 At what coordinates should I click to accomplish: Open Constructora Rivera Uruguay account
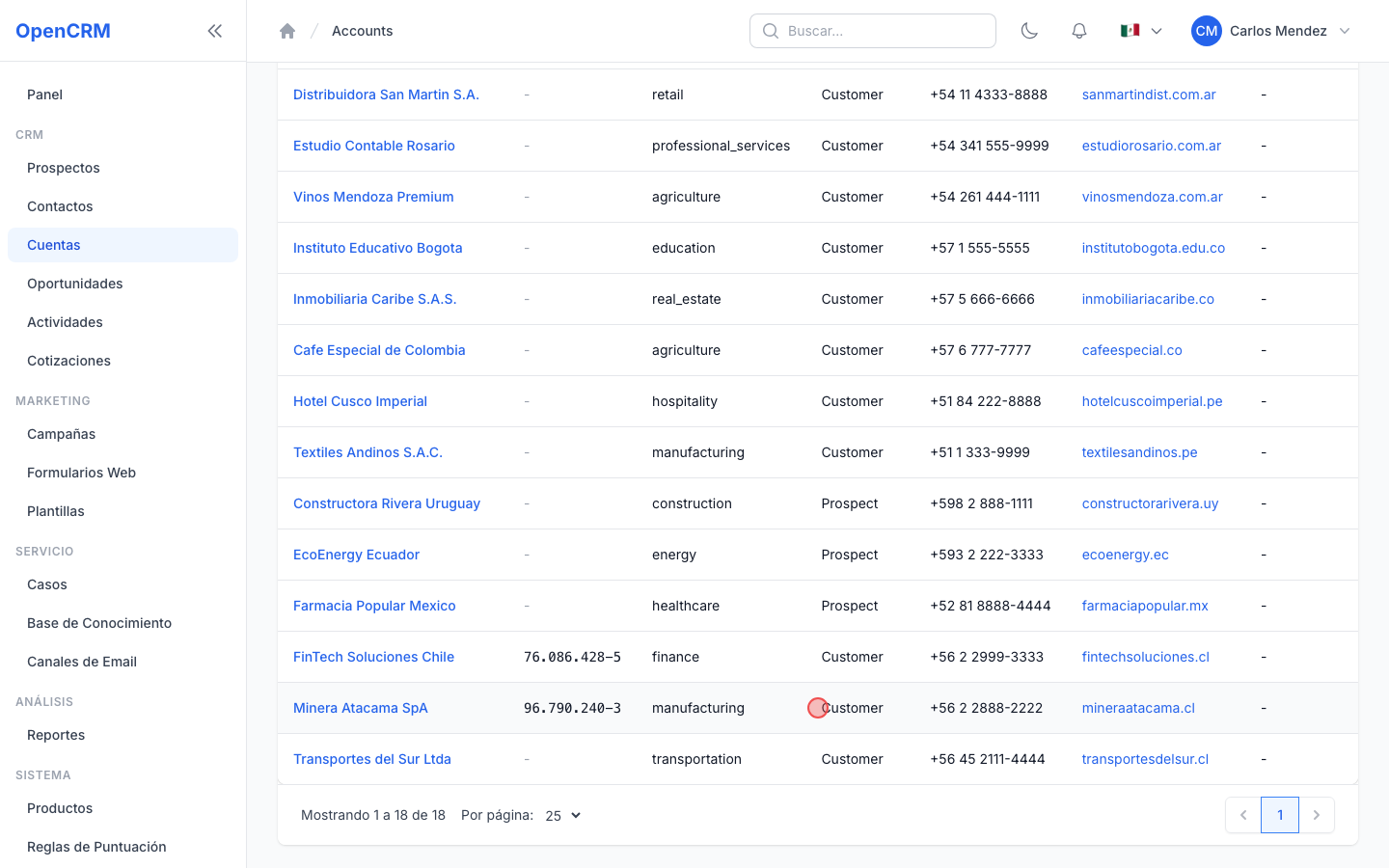coord(387,503)
